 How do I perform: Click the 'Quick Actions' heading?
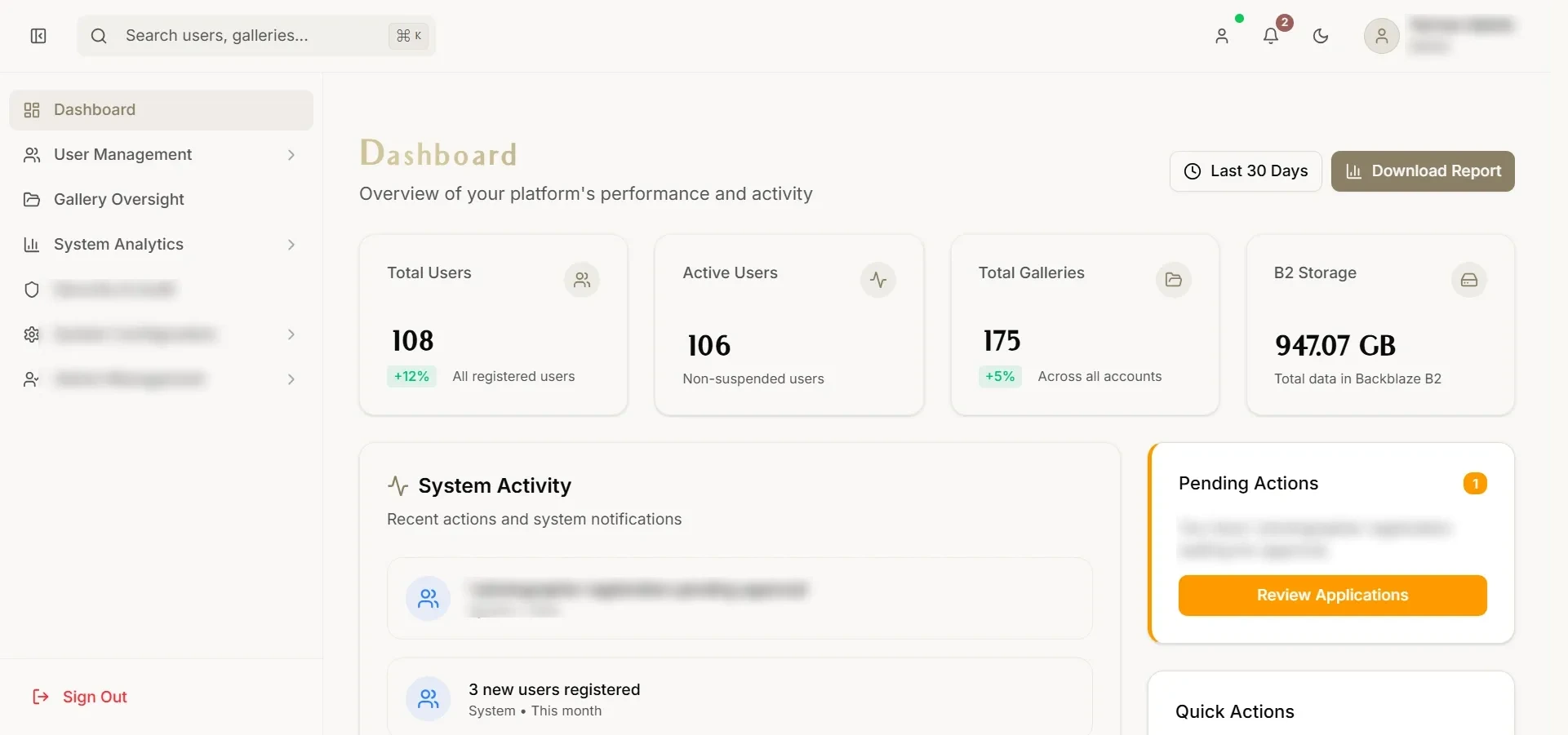click(x=1235, y=711)
